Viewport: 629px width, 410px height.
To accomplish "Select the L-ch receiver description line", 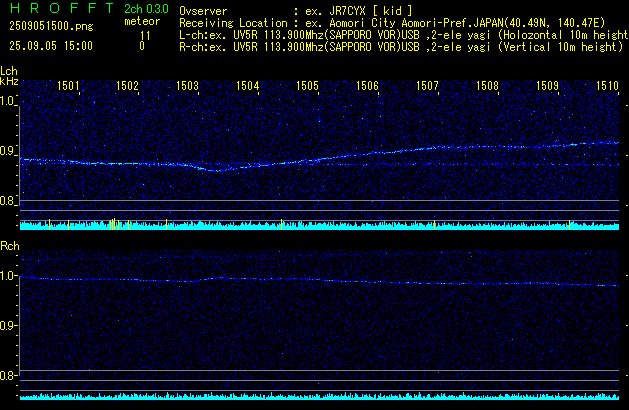I will [x=404, y=35].
